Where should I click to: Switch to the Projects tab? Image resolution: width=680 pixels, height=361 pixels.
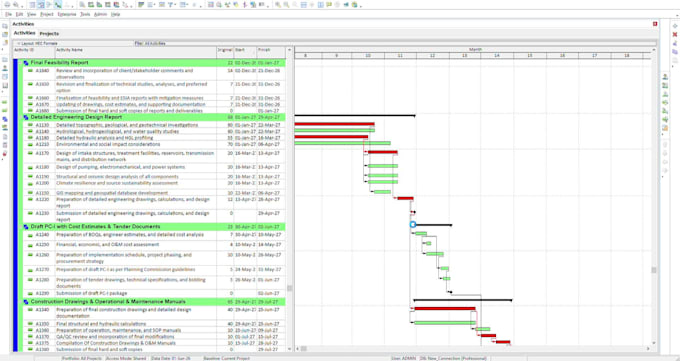point(49,33)
